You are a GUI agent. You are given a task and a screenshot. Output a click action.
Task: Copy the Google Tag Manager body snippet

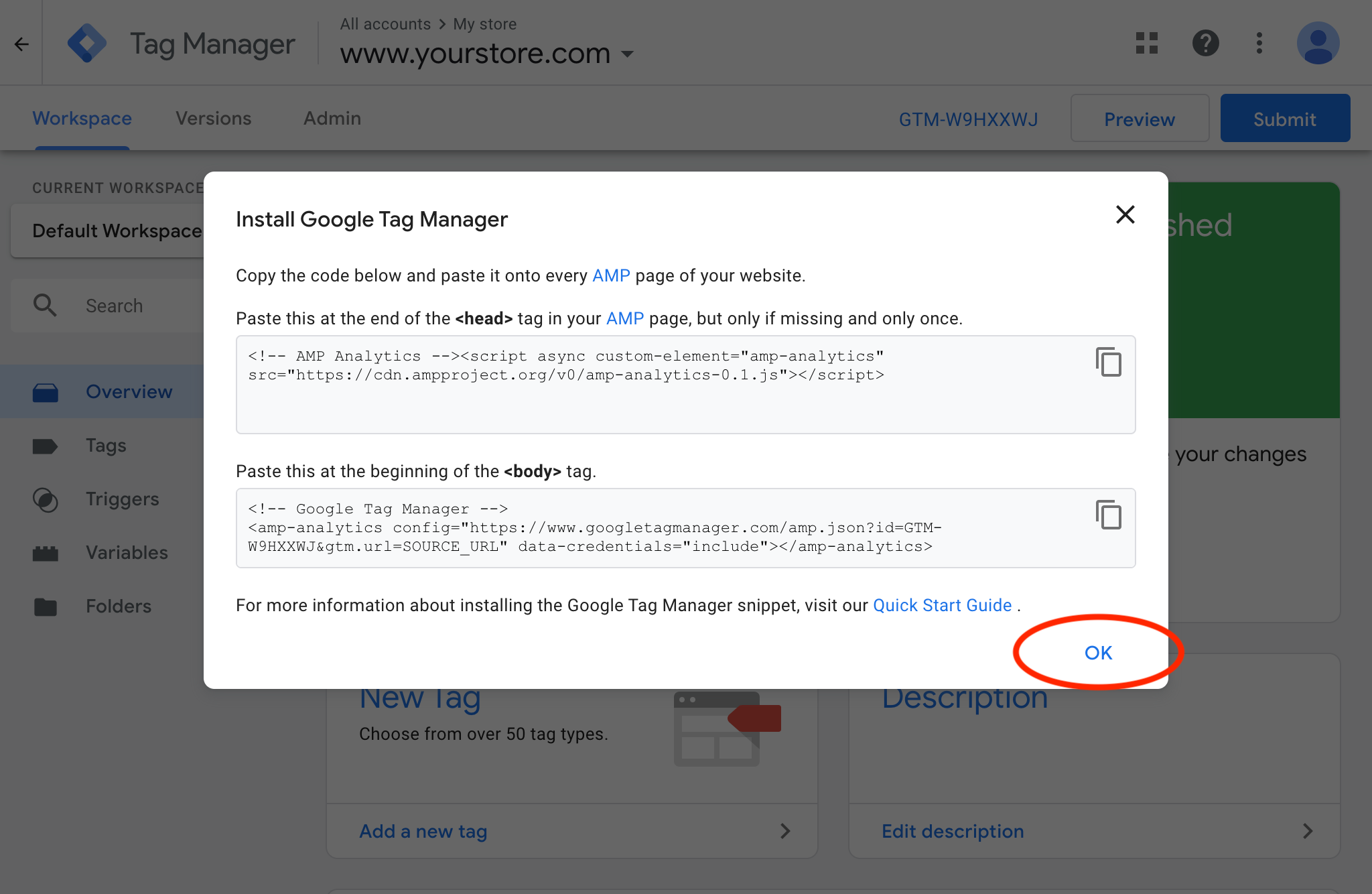1109,515
